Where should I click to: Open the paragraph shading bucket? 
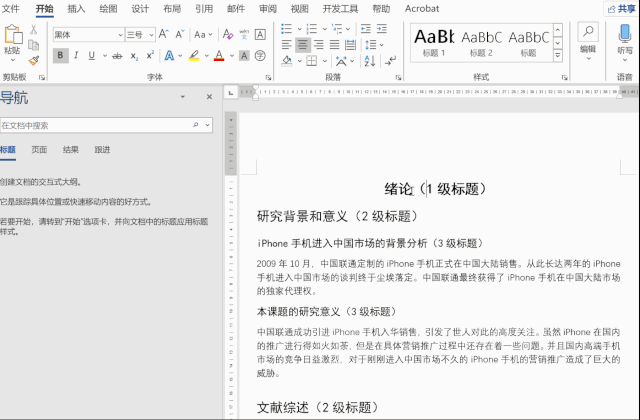tap(287, 61)
